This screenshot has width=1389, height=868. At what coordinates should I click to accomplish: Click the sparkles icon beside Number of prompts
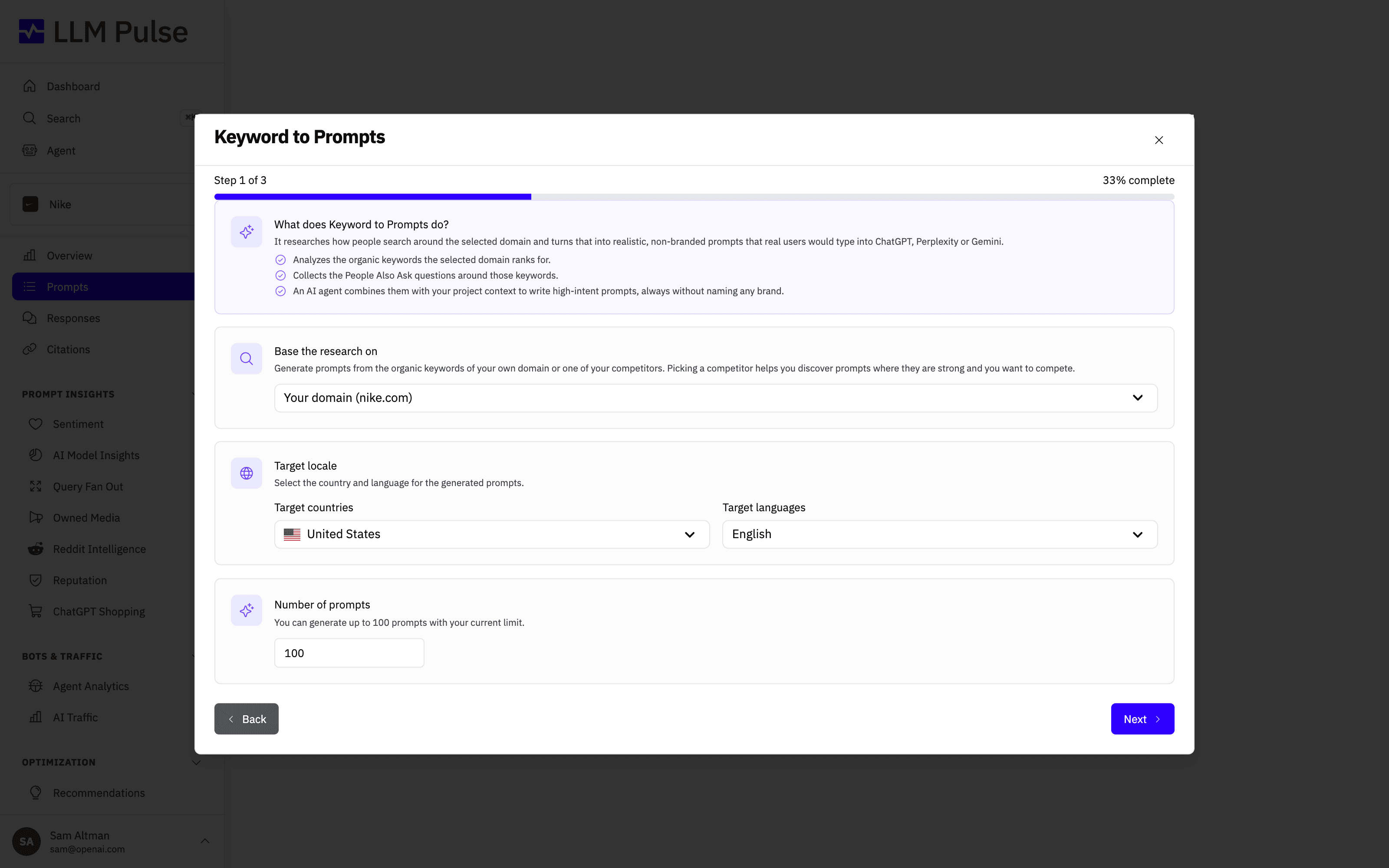coord(247,610)
